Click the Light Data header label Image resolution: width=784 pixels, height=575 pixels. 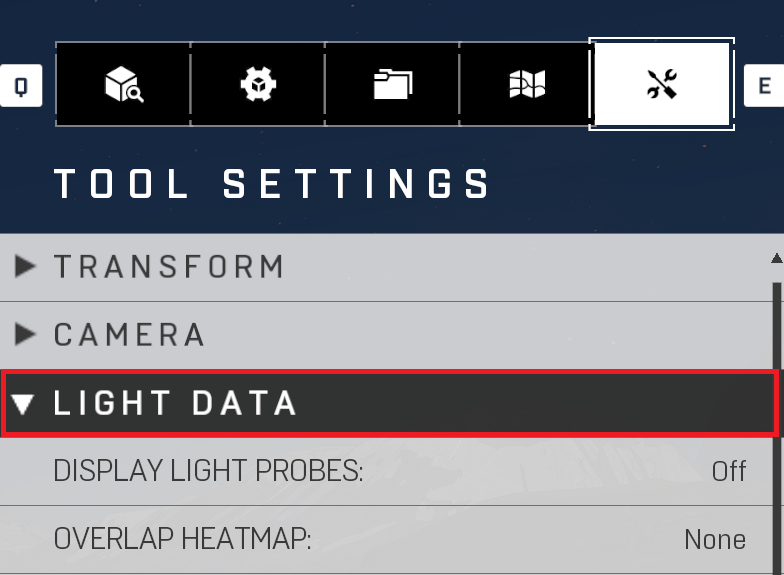coord(175,403)
